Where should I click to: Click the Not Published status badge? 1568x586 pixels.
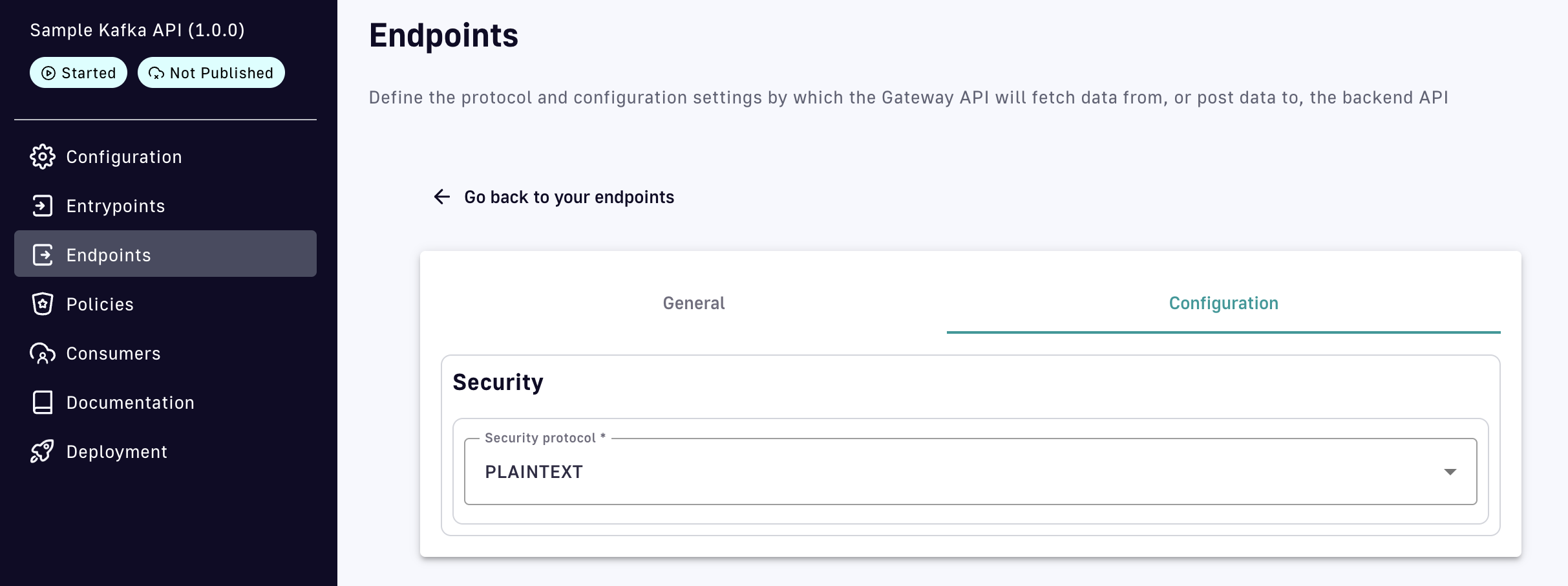coord(211,73)
